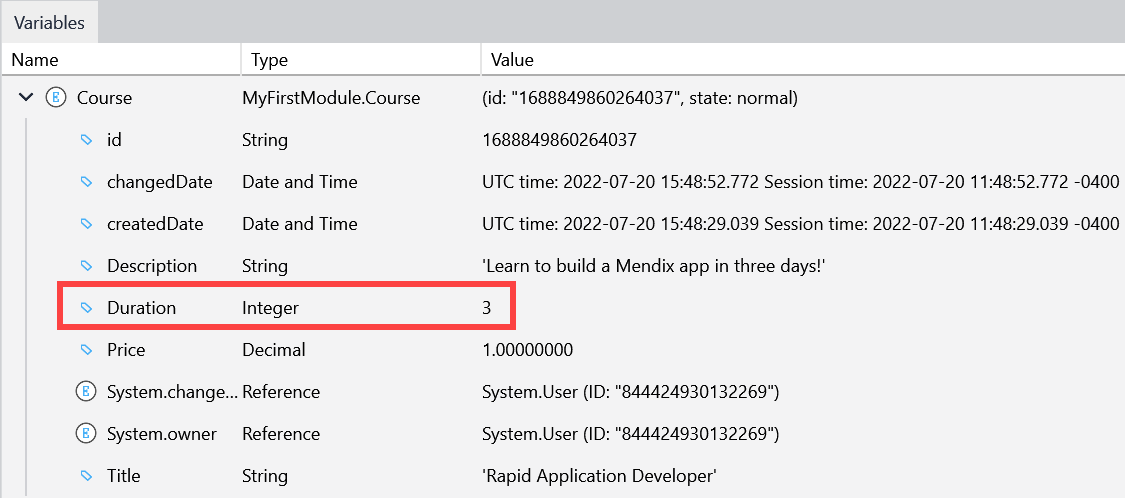Click the Price value 1.00000000
Screen dimensions: 1125x498
527,350
